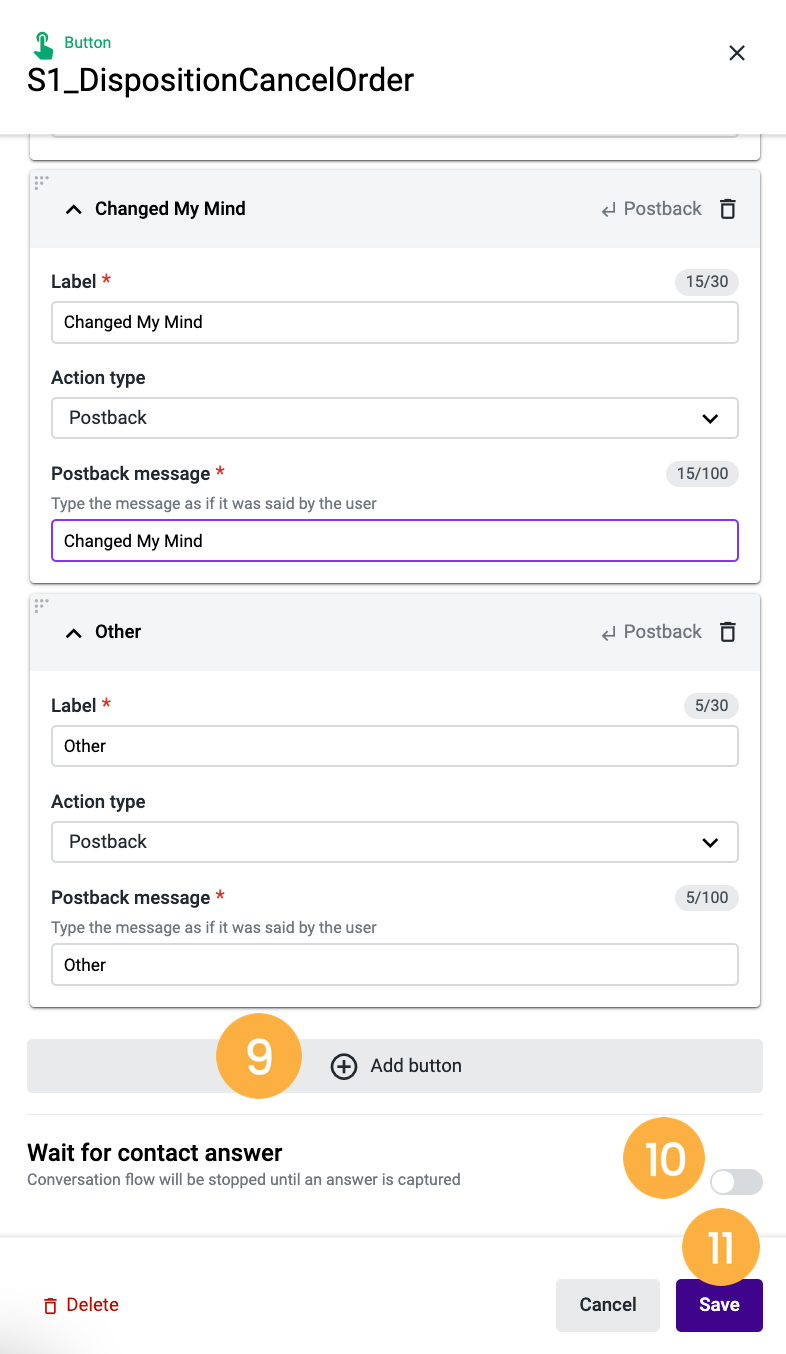The width and height of the screenshot is (786, 1354).
Task: Edit the Changed My Mind label field
Action: pyautogui.click(x=395, y=322)
